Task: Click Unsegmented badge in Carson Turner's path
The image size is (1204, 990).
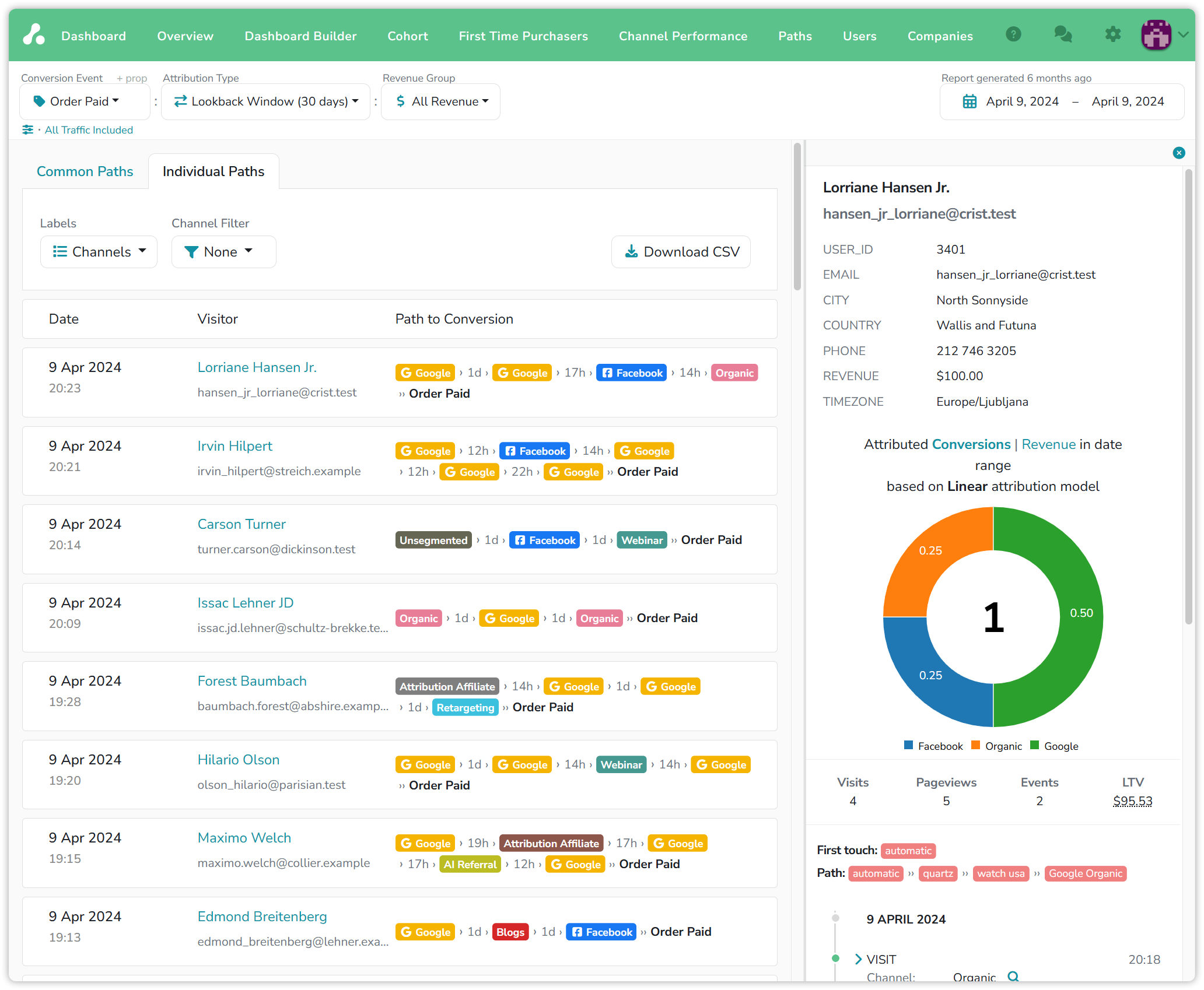Action: point(433,540)
